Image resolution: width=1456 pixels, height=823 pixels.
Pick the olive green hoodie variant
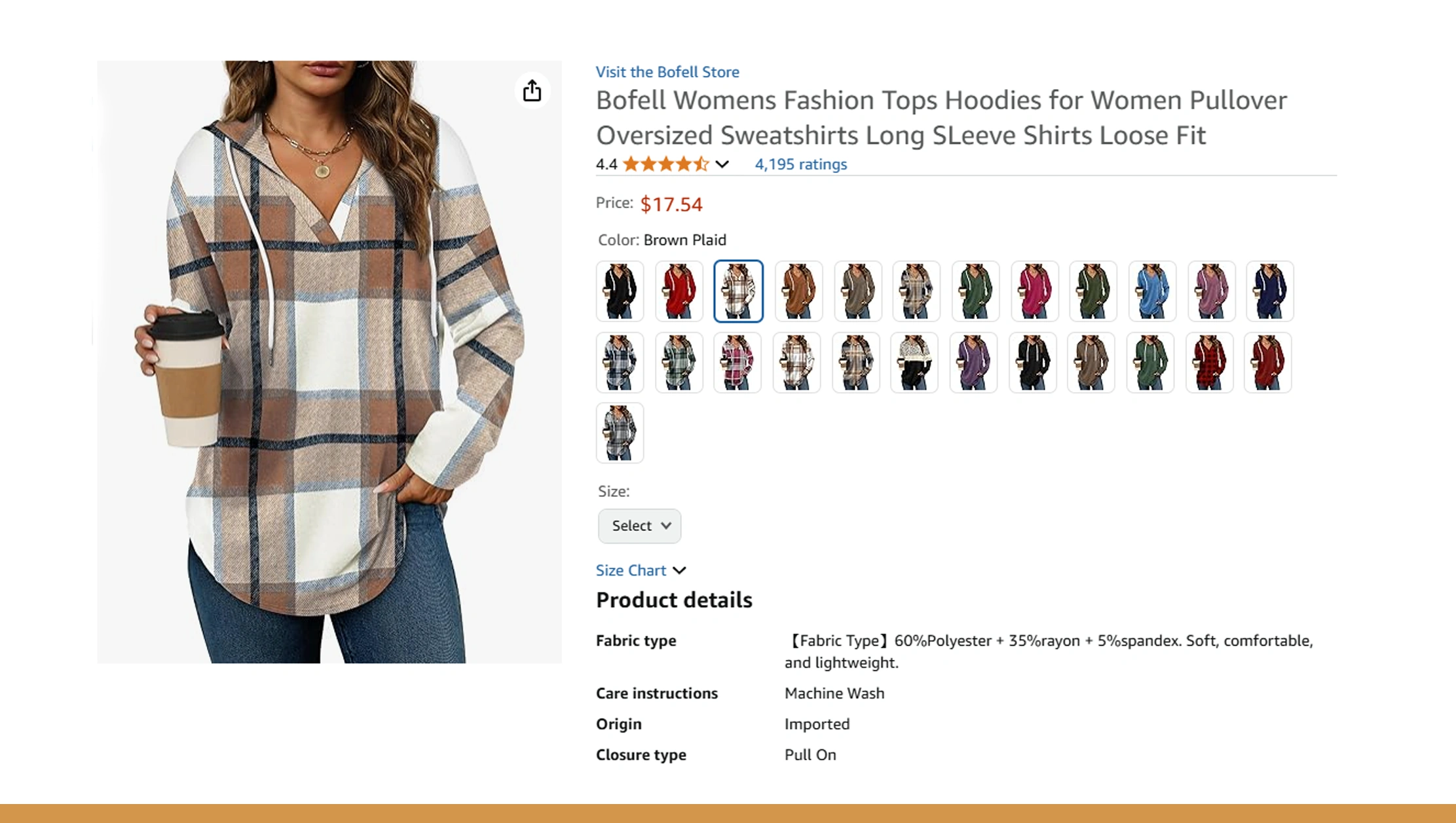(x=1092, y=291)
